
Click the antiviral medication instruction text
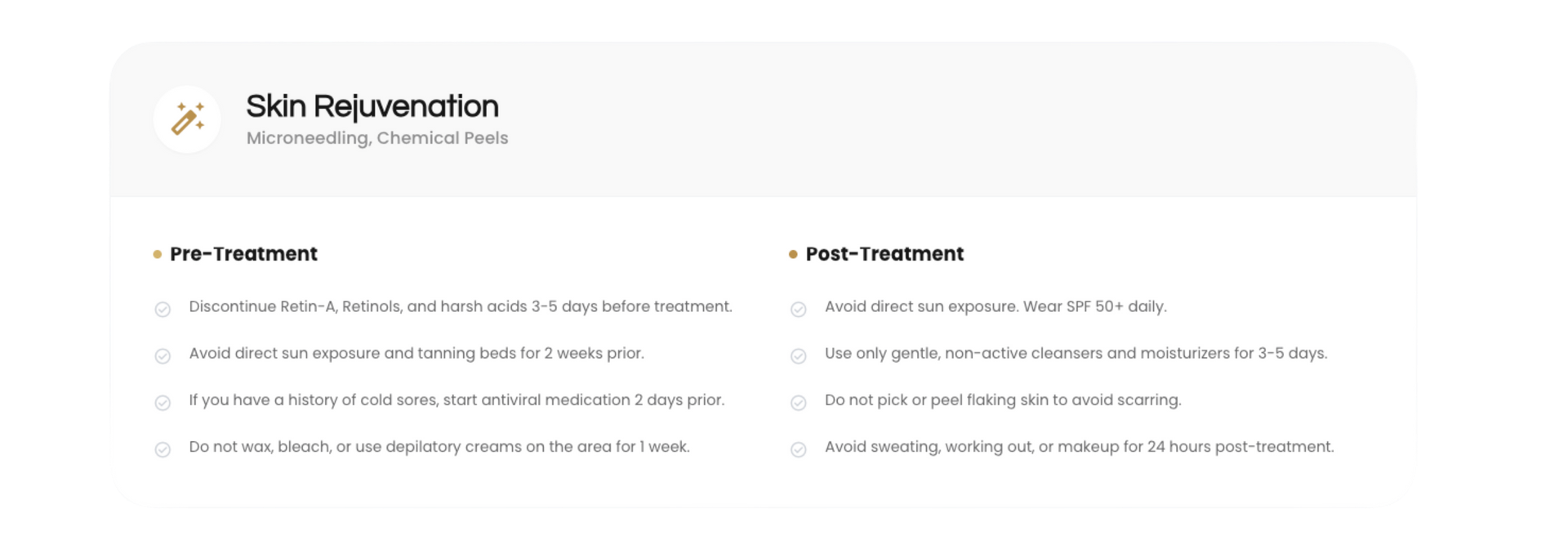coord(457,400)
